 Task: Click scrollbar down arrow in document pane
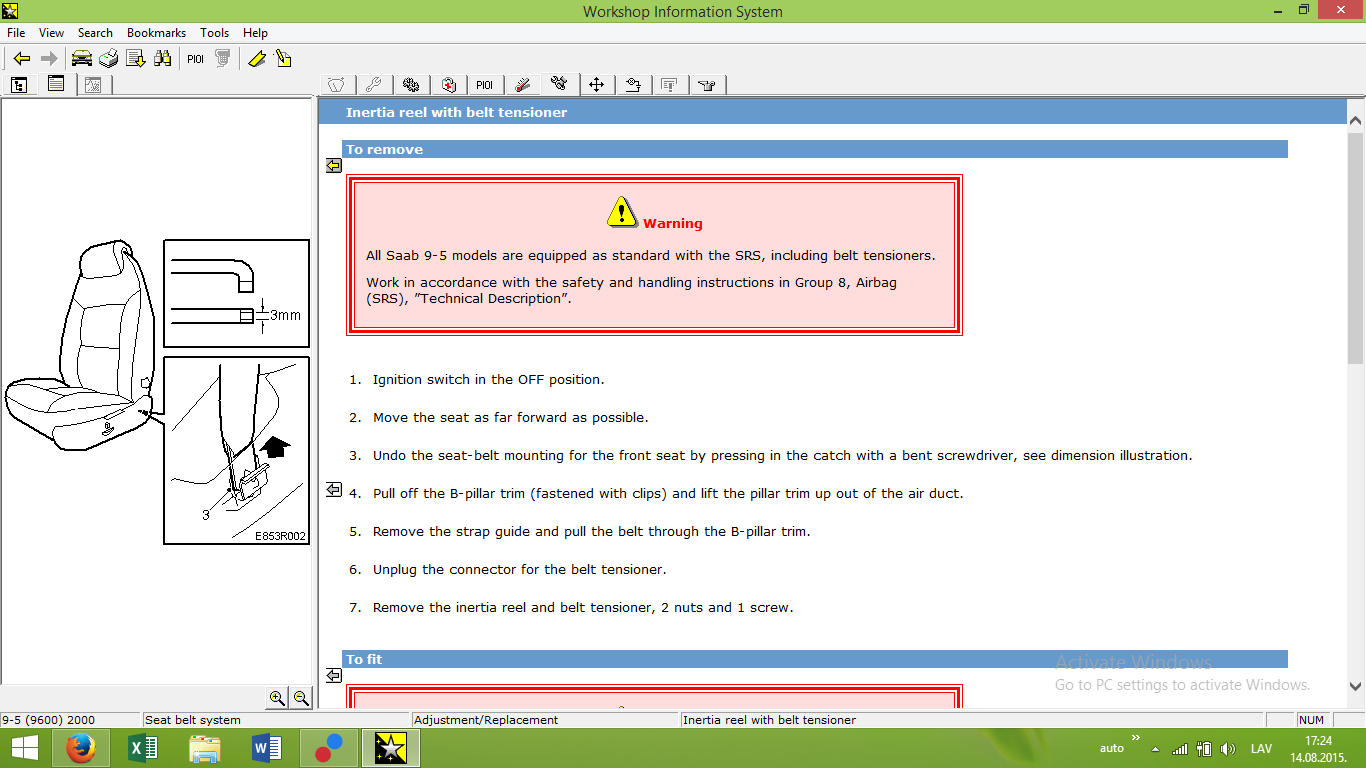click(x=1356, y=687)
